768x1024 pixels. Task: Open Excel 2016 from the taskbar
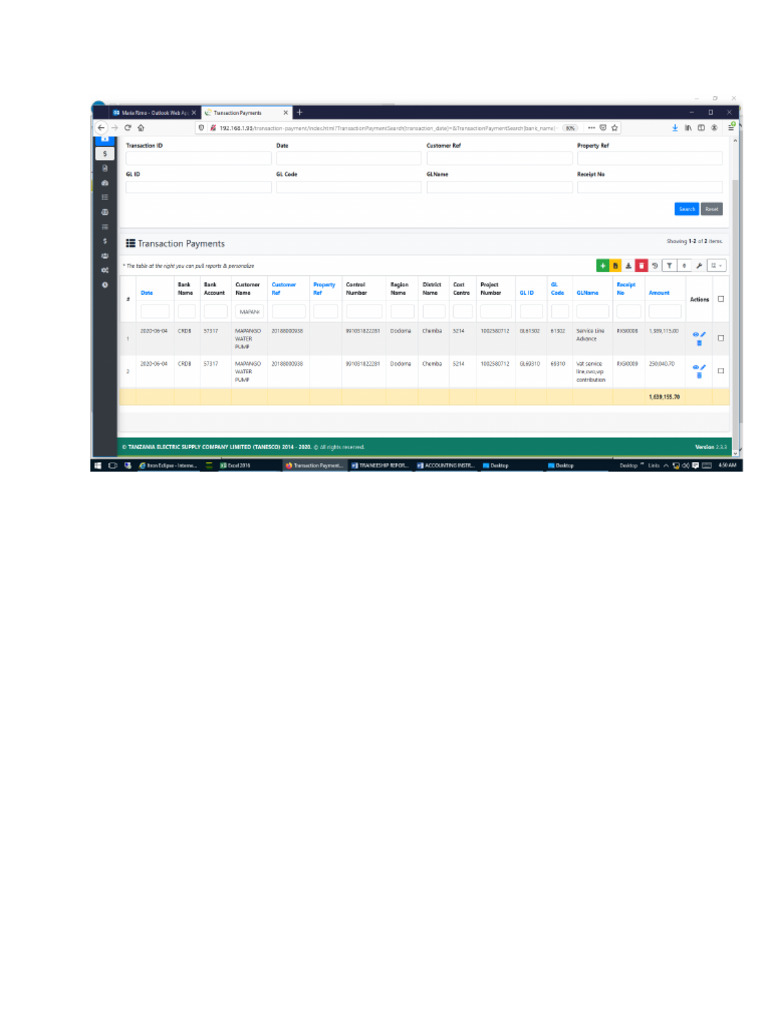tap(235, 466)
